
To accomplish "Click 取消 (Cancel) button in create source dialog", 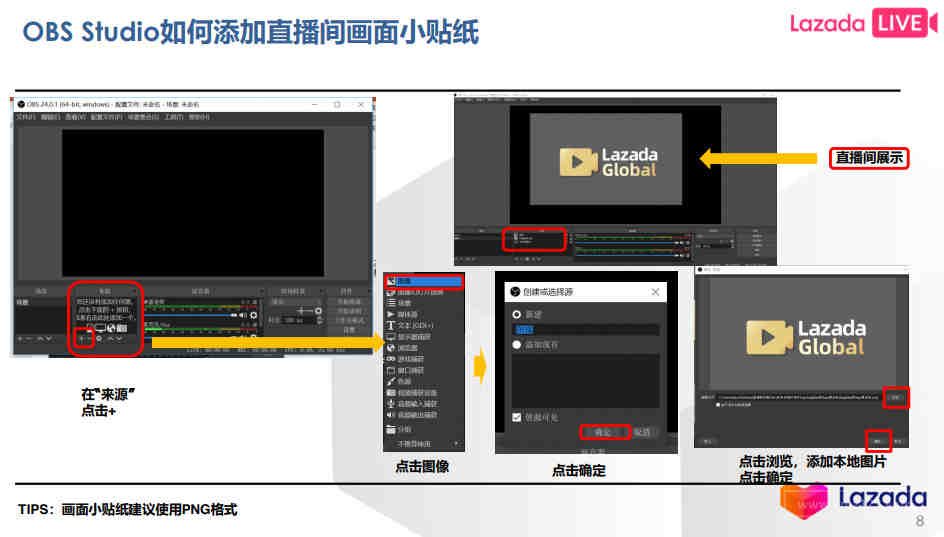I will (642, 432).
